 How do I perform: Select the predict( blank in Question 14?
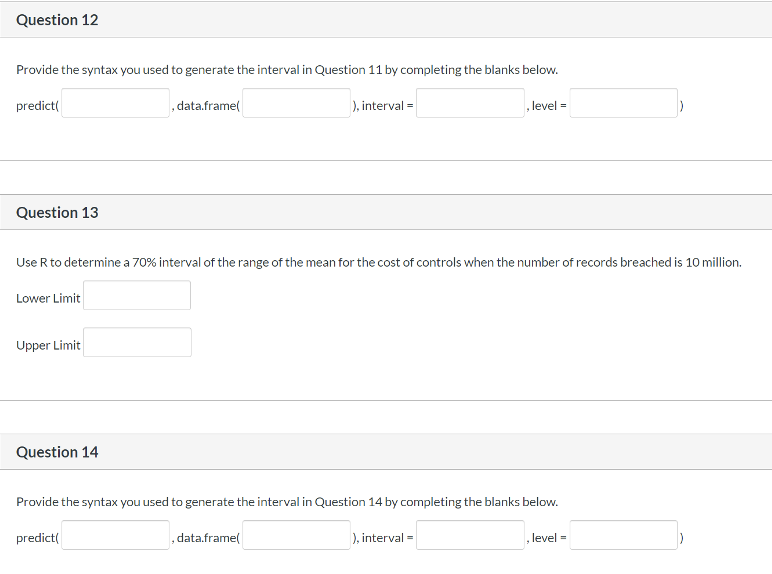click(116, 536)
